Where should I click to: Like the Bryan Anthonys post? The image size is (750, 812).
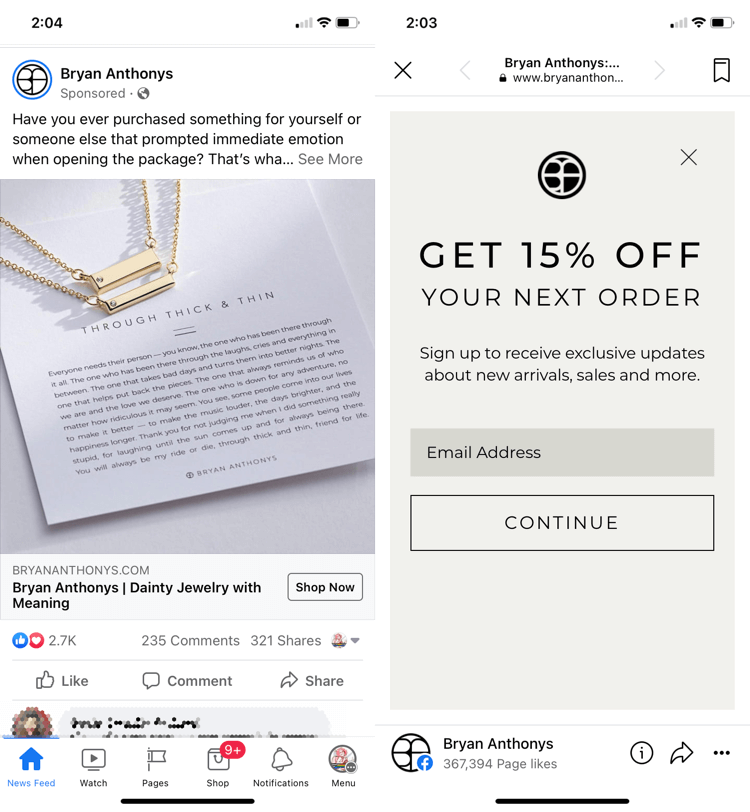tap(62, 680)
